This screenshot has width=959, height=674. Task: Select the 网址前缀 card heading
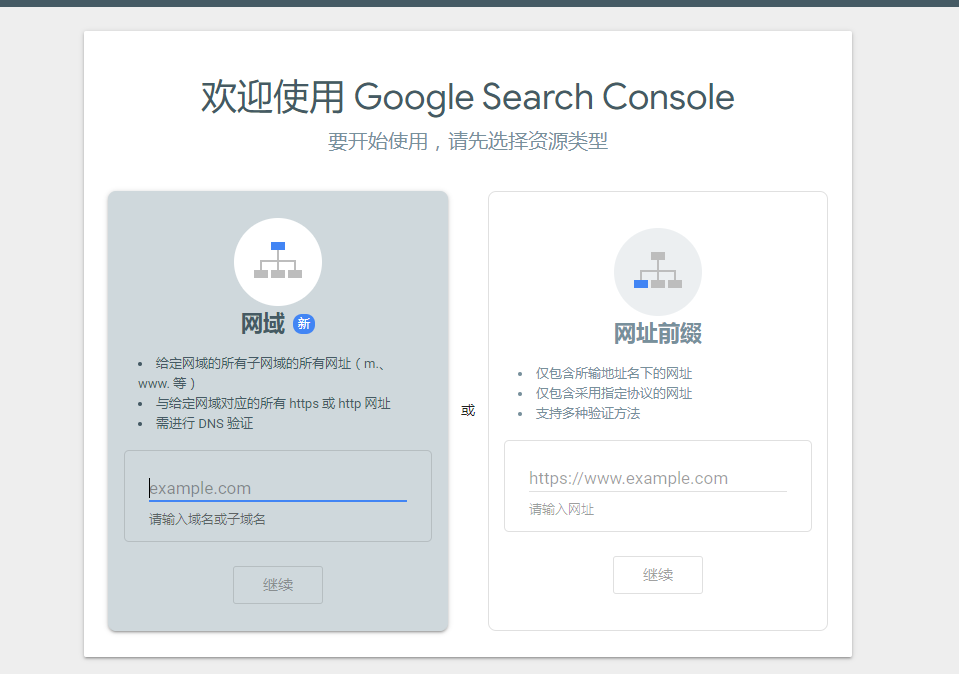tap(657, 334)
